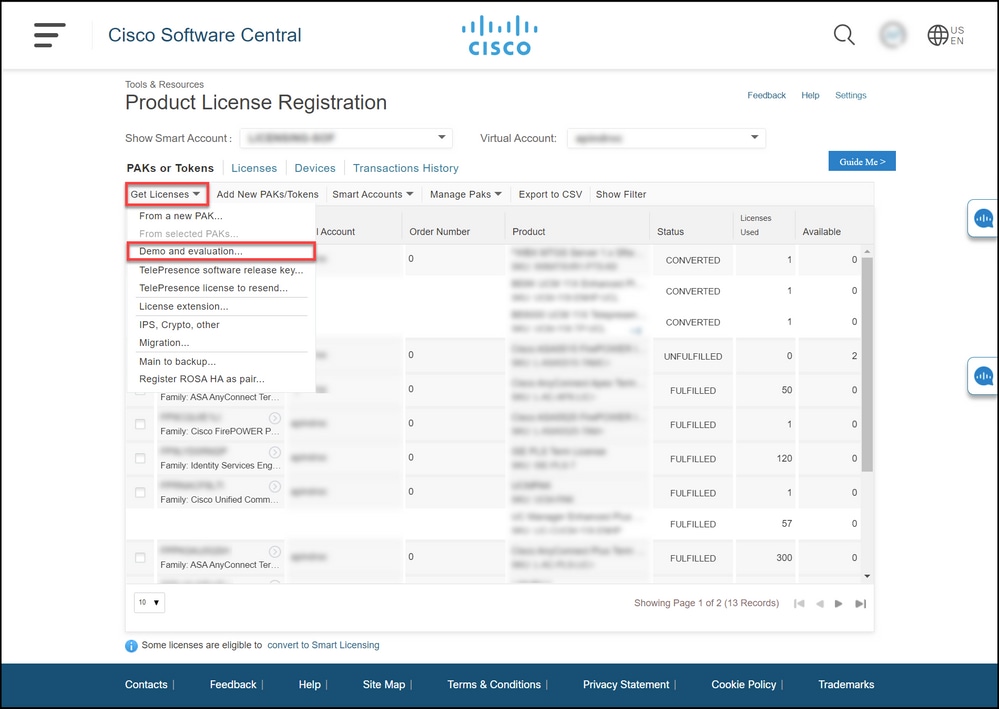Click the info icon beside Smart Licensing note
This screenshot has height=709, width=999.
pyautogui.click(x=131, y=646)
